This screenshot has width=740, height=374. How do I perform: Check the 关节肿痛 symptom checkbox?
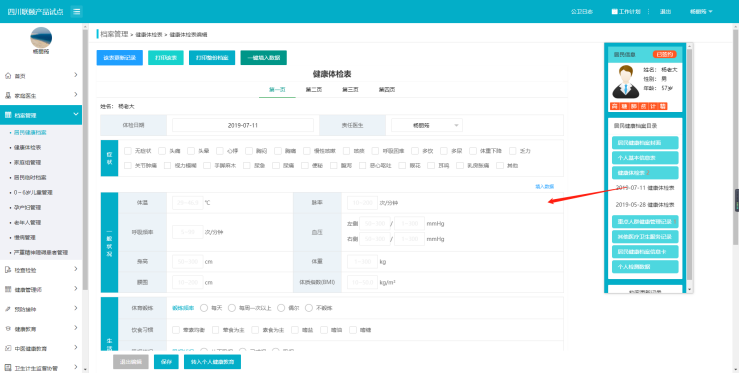pos(128,166)
